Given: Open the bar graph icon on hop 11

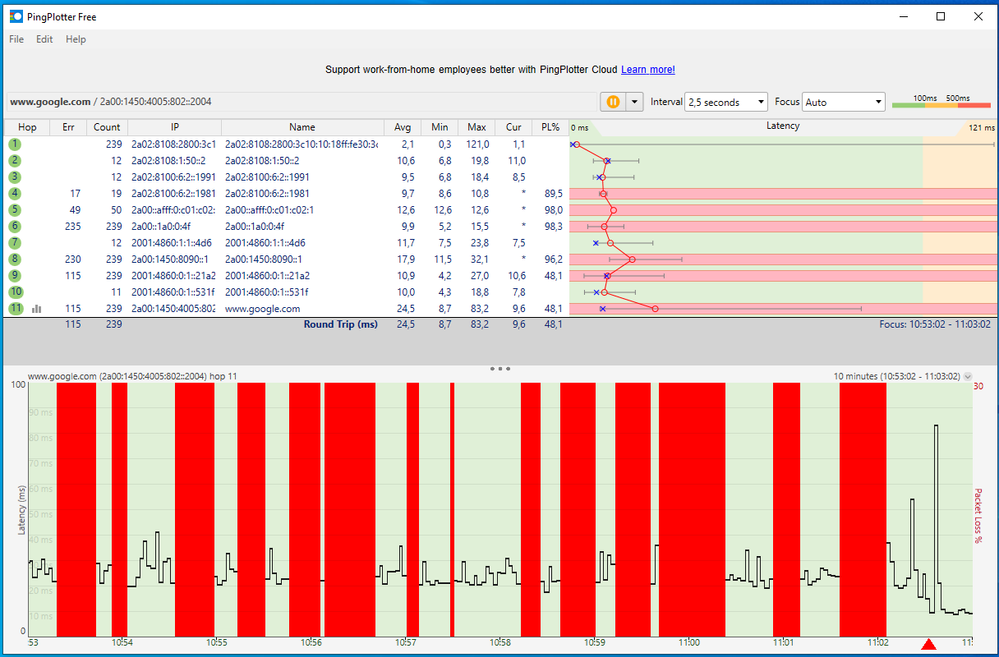Looking at the screenshot, I should (x=37, y=308).
